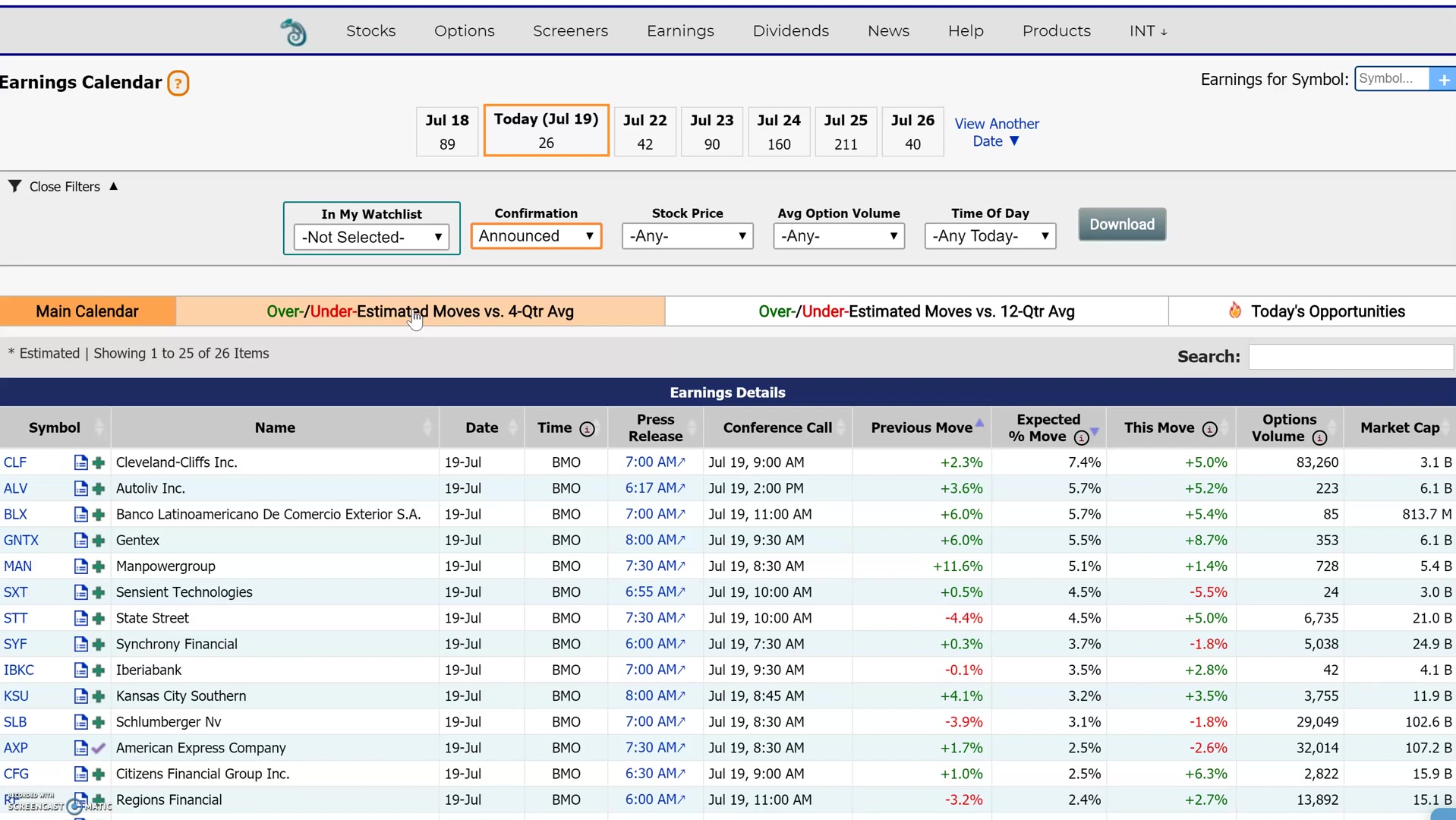Click the Earnings for Symbol input field

click(x=1391, y=79)
